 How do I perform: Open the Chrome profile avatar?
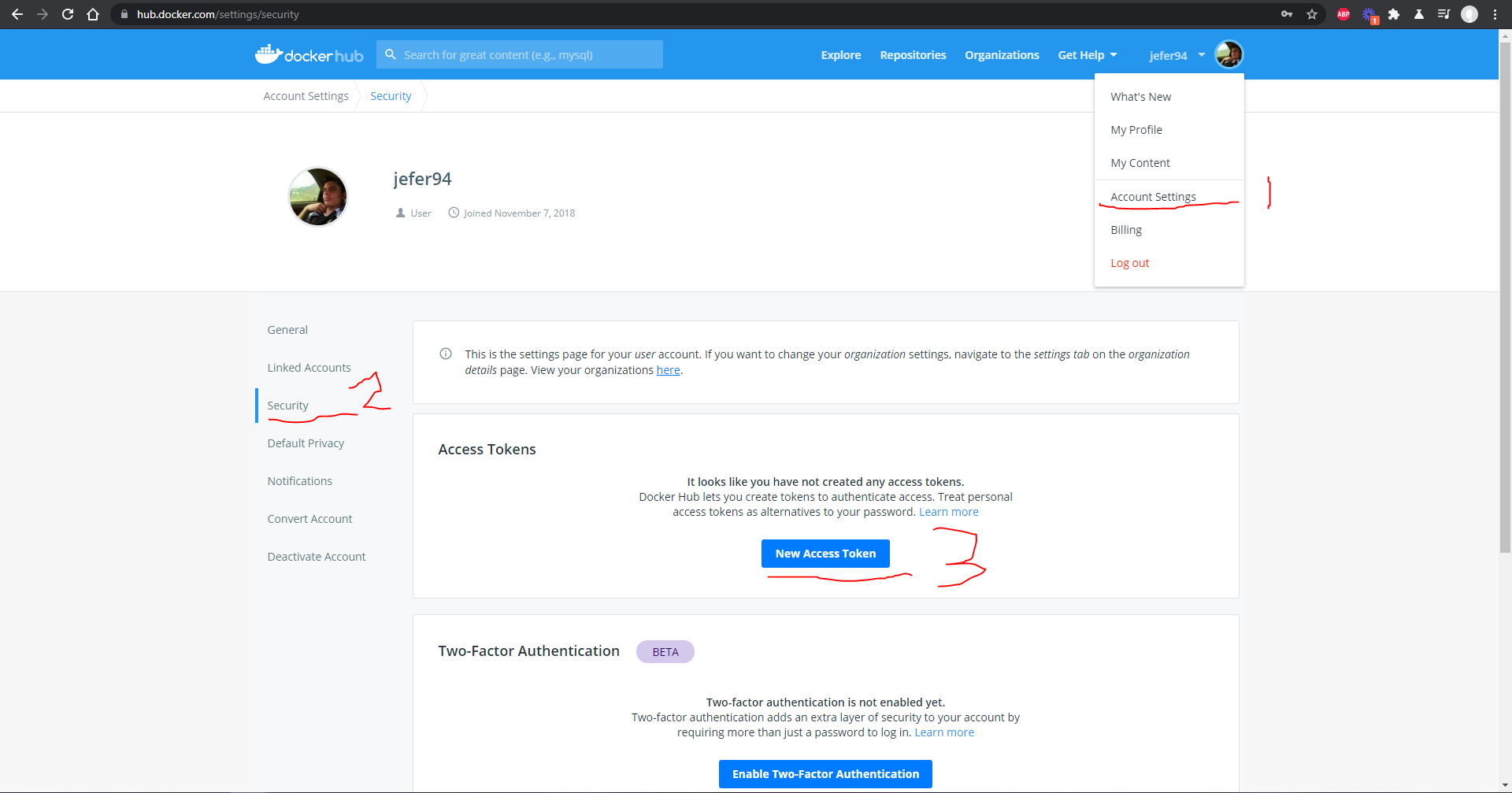click(1469, 14)
